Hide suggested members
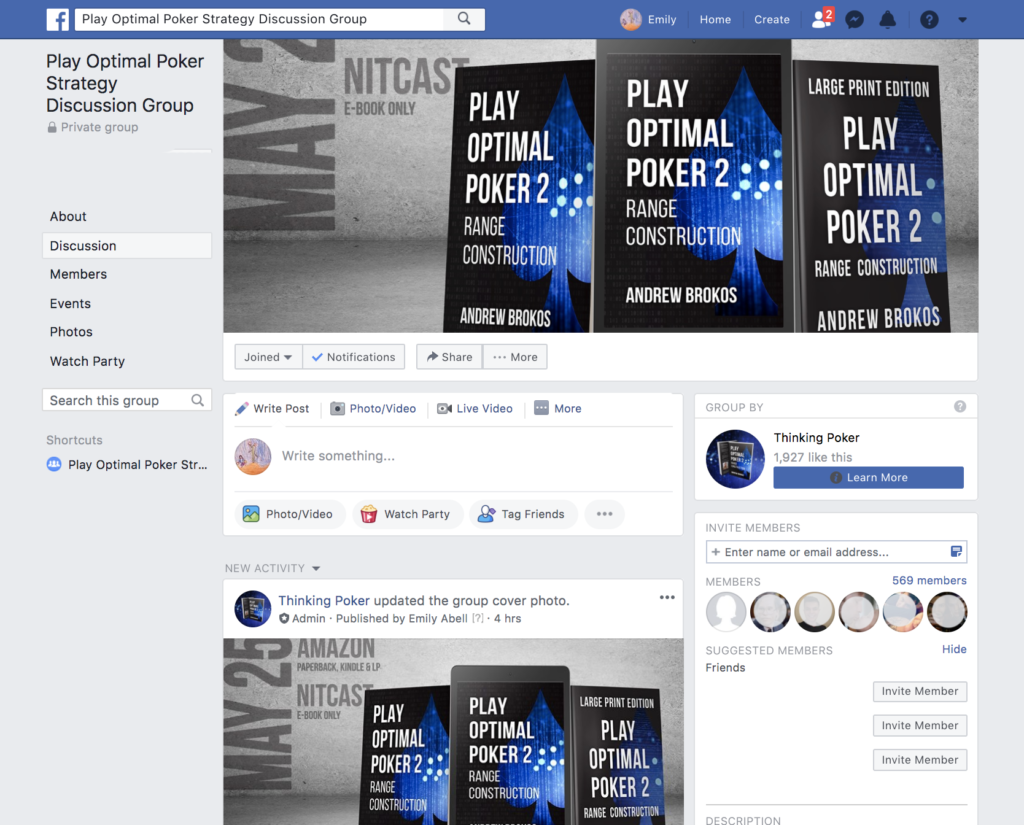This screenshot has height=825, width=1024. [954, 649]
